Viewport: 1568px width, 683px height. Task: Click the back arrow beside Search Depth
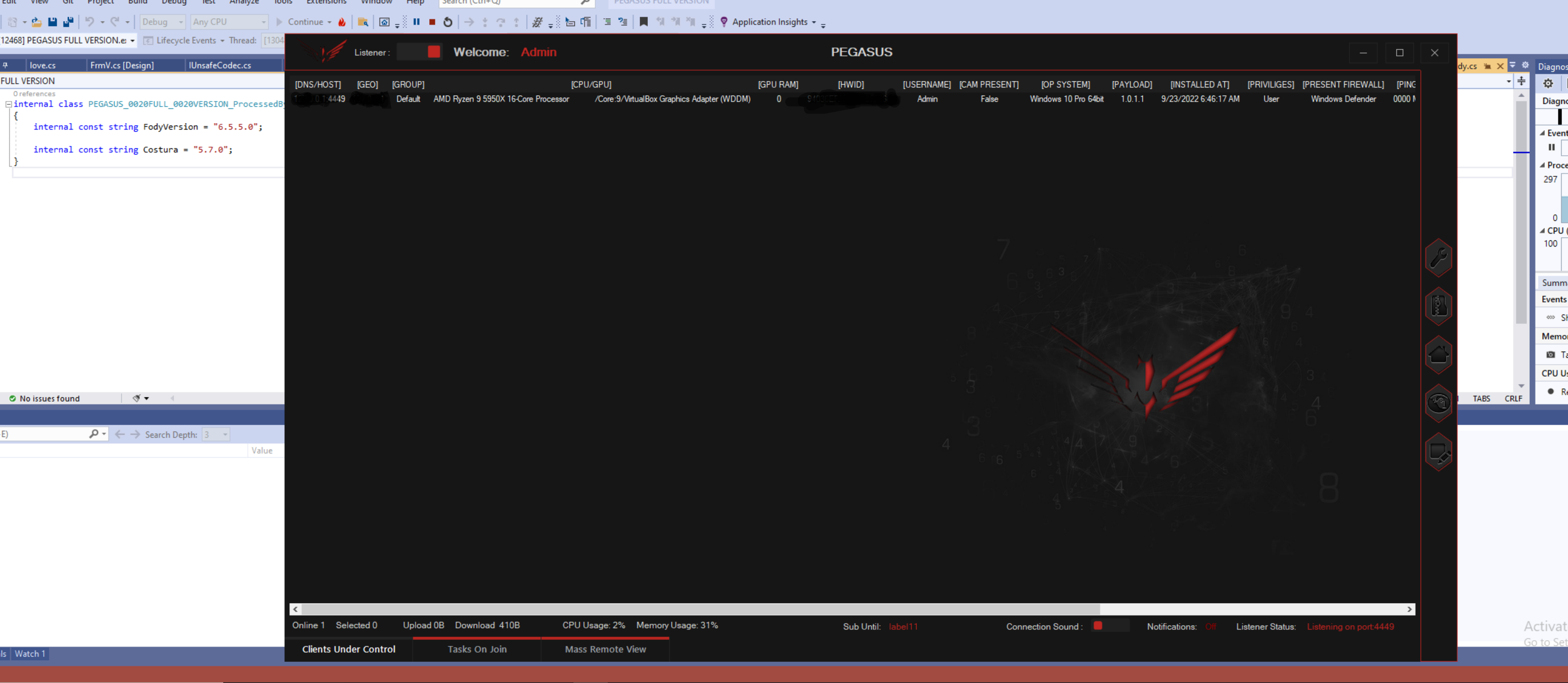(120, 434)
